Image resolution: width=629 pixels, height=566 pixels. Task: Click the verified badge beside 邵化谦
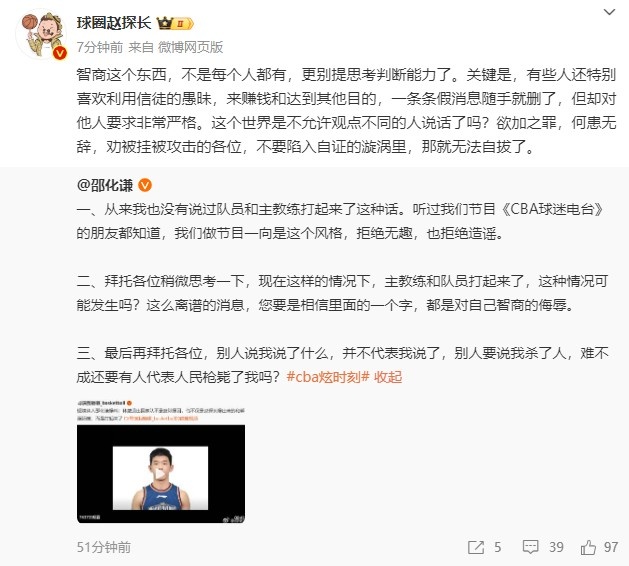[x=145, y=185]
